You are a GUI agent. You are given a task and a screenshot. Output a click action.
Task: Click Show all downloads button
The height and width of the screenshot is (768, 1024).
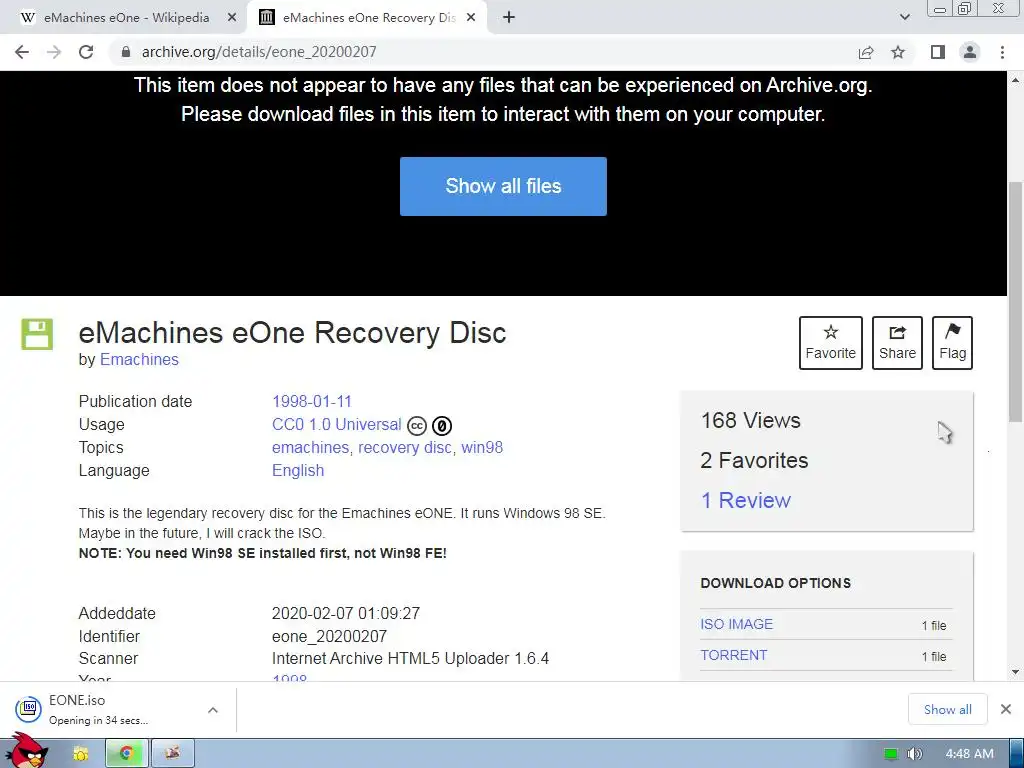click(948, 709)
